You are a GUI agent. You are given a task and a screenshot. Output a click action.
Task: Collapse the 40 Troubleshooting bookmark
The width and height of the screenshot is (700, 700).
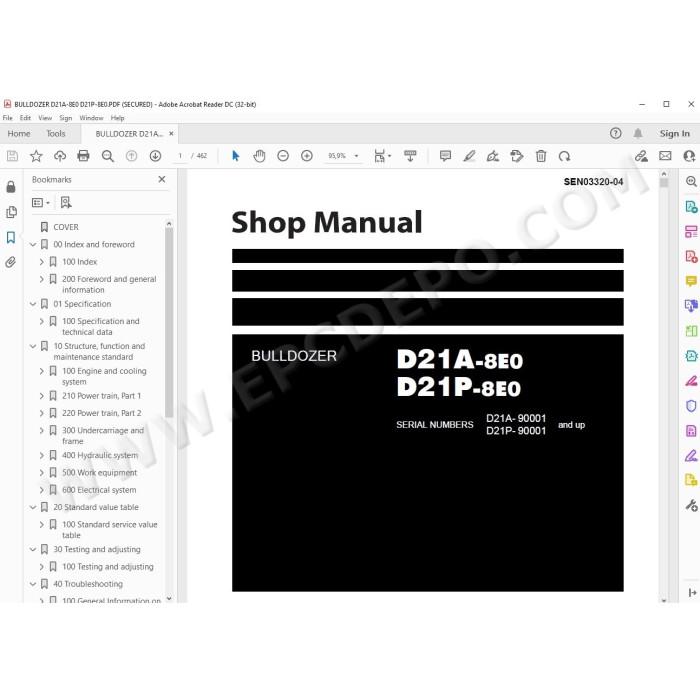click(33, 584)
